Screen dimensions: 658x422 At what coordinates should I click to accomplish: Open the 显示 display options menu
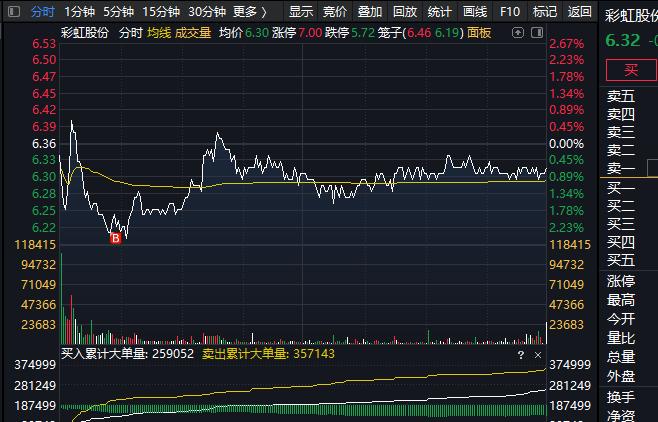(301, 12)
